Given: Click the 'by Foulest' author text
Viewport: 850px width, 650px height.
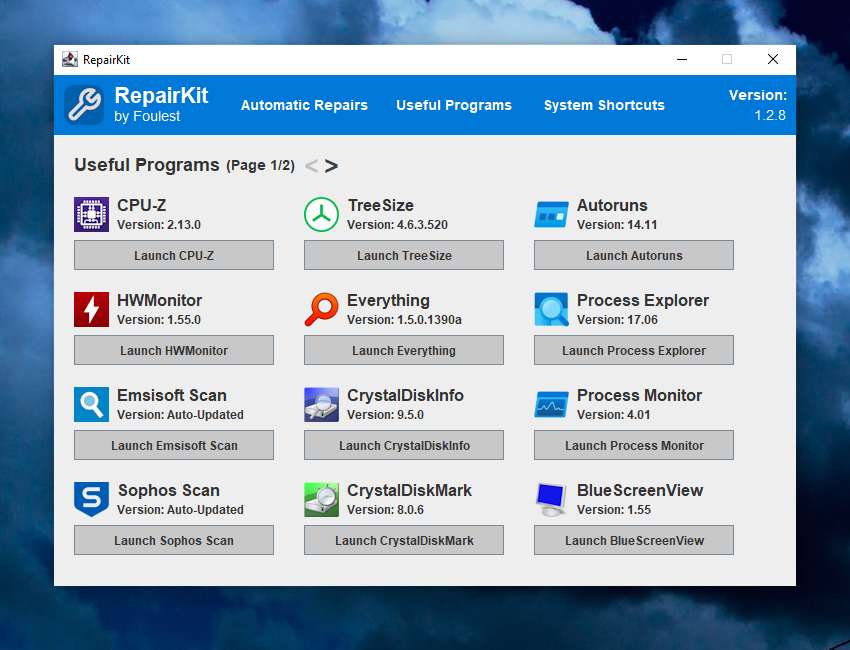Looking at the screenshot, I should (147, 116).
